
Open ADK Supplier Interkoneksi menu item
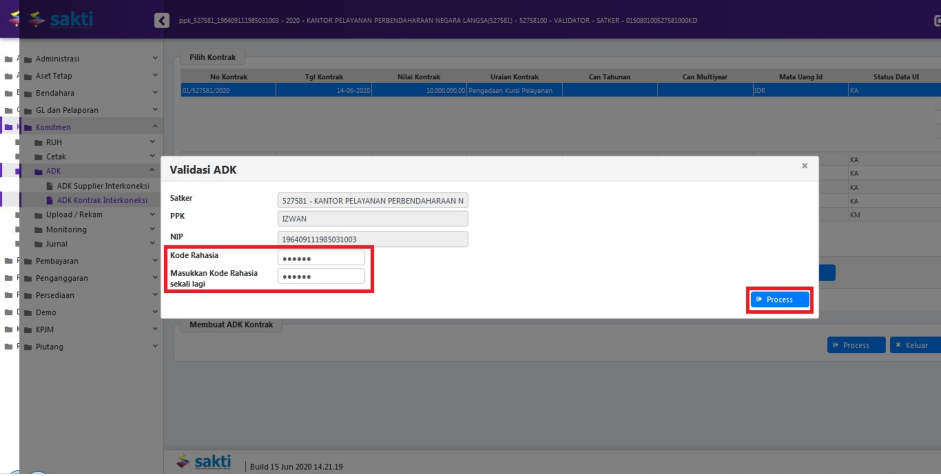click(x=101, y=185)
